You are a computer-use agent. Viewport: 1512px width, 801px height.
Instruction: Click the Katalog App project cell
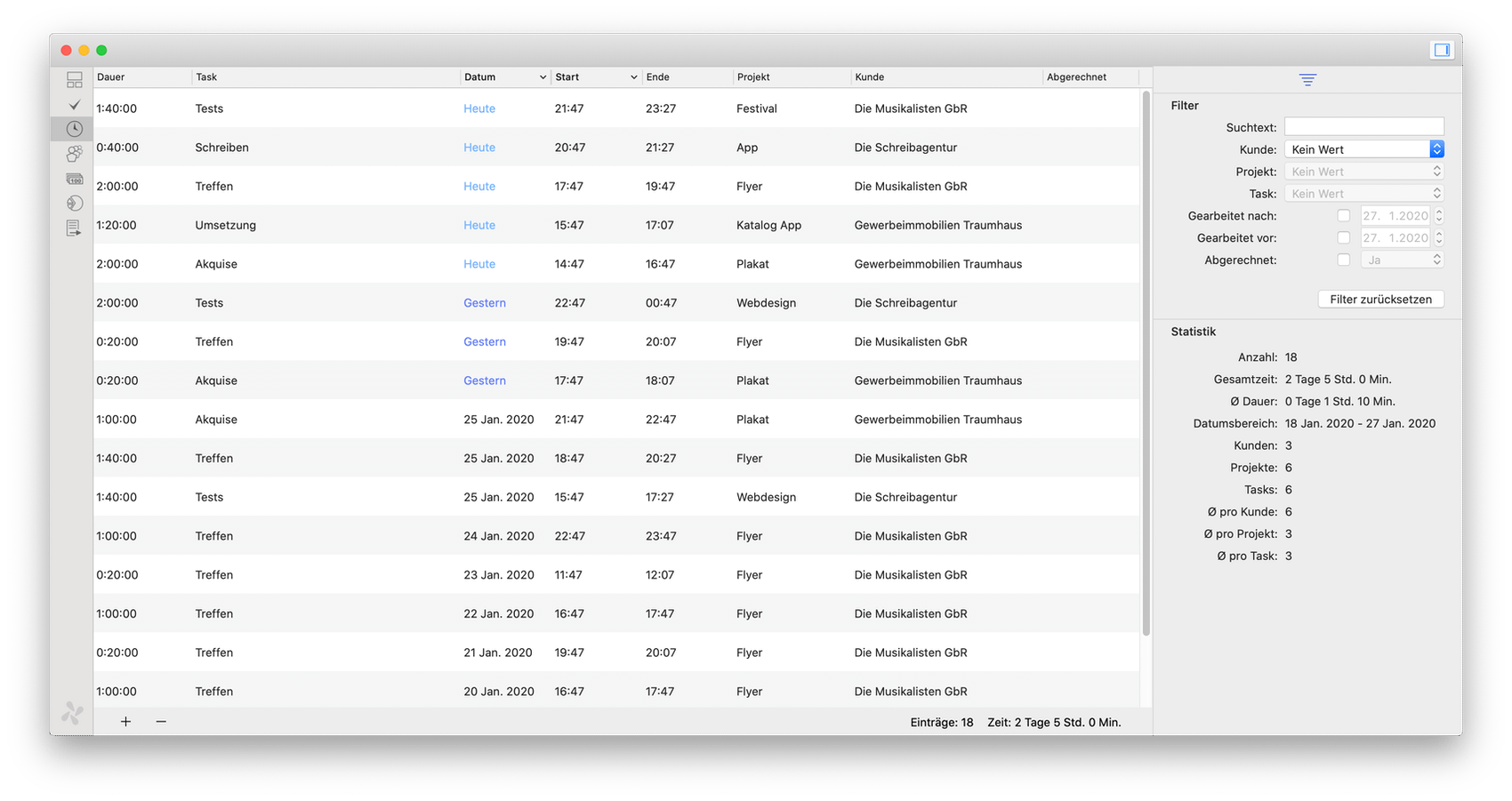(x=768, y=225)
